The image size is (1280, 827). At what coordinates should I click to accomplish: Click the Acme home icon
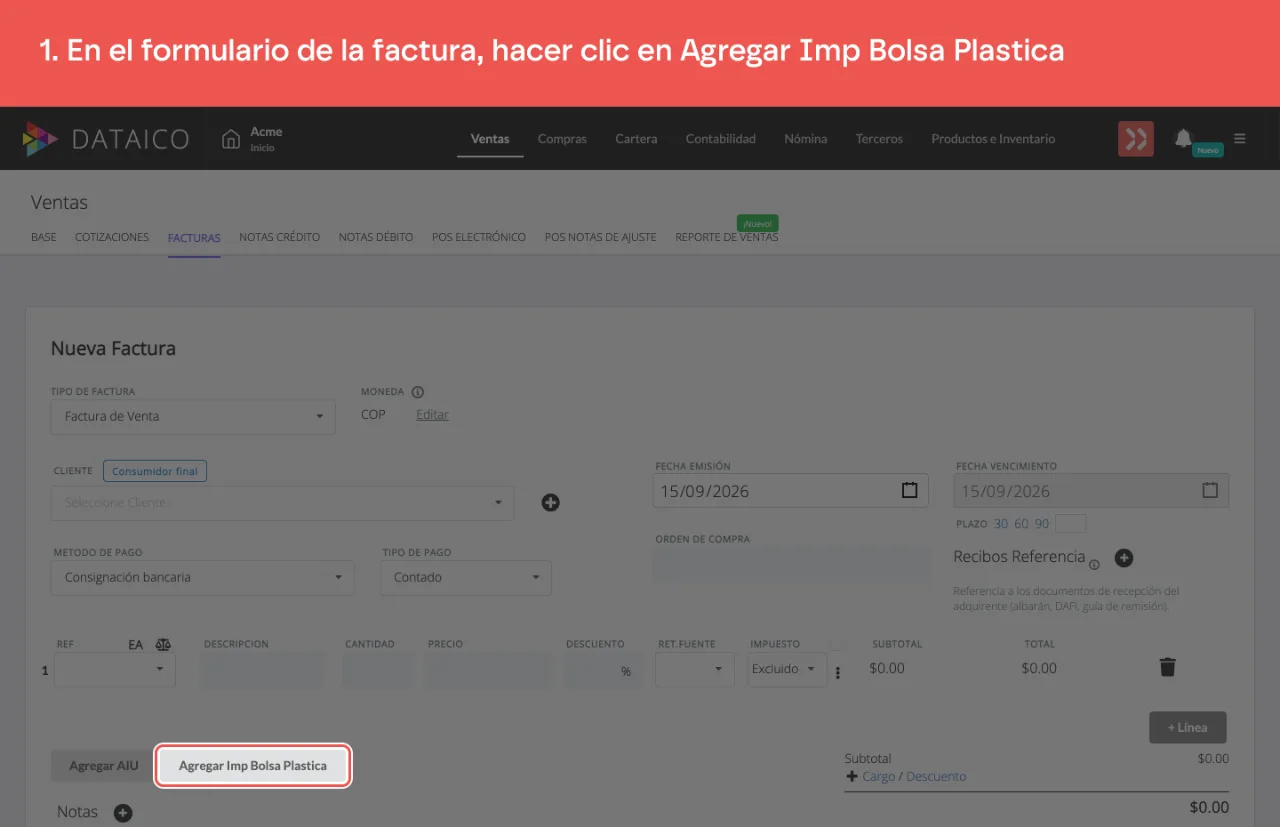coord(231,138)
